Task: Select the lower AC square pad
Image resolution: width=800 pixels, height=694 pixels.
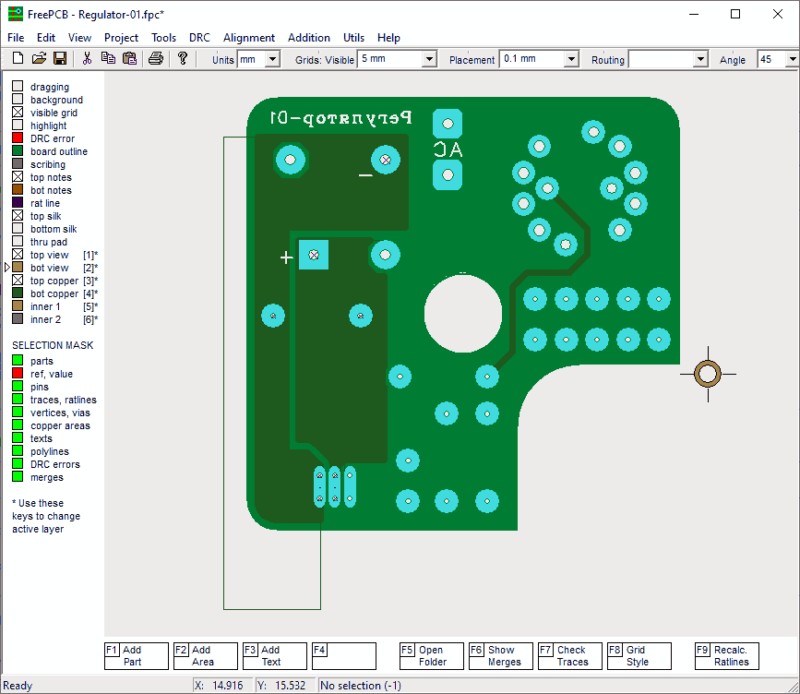Action: [x=447, y=175]
